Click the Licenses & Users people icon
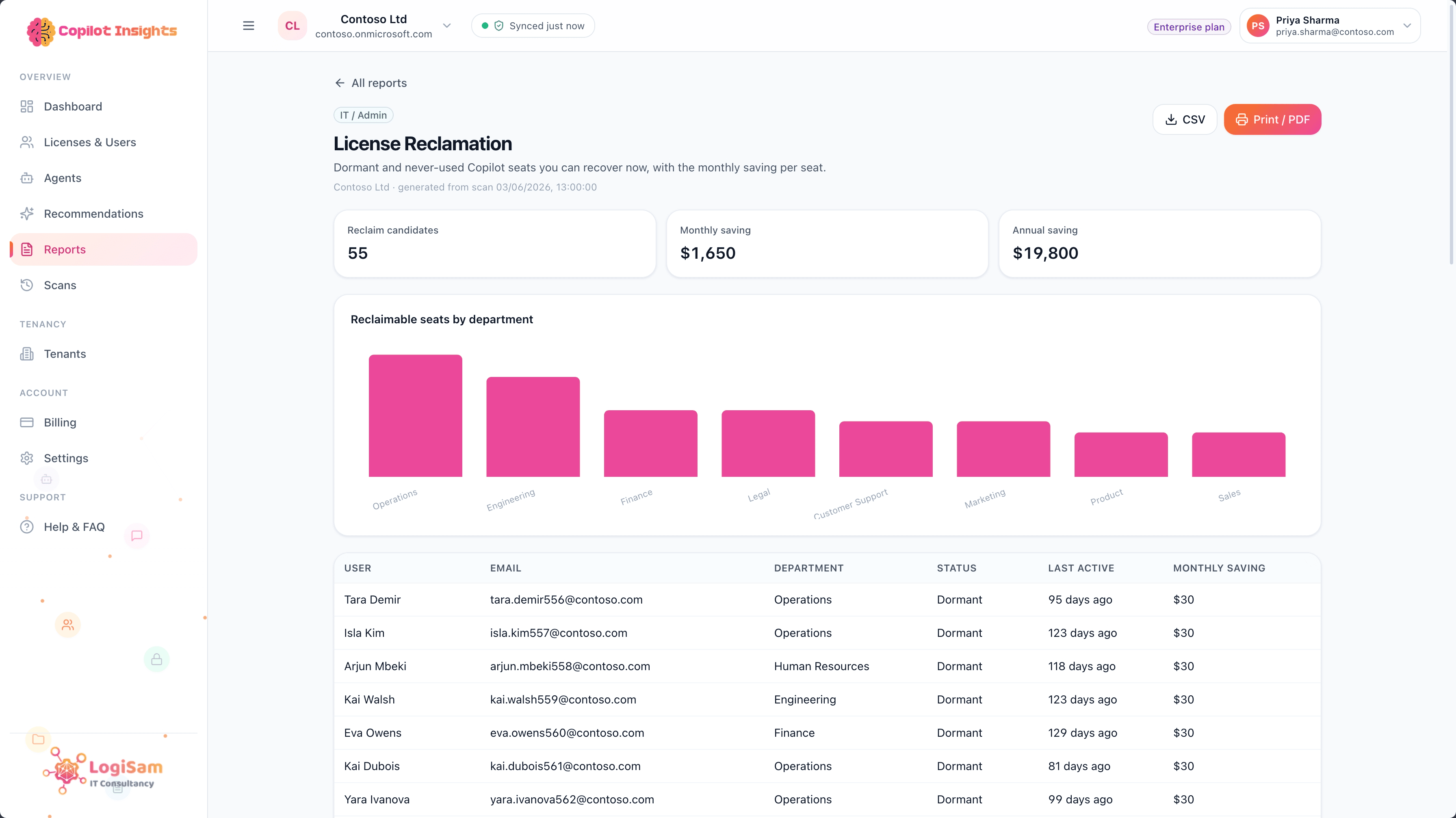 26,143
